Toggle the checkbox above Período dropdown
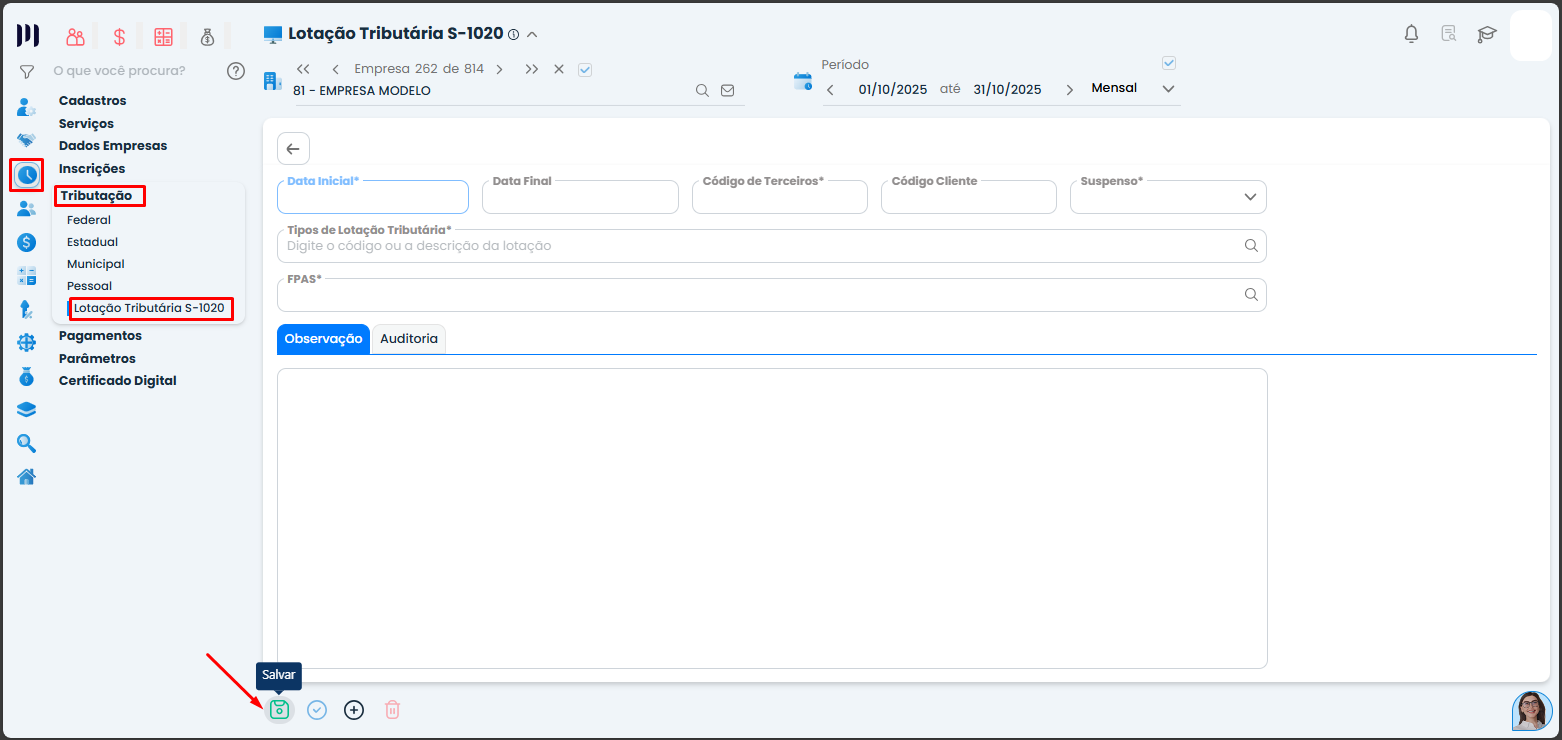The image size is (1562, 740). tap(1169, 63)
